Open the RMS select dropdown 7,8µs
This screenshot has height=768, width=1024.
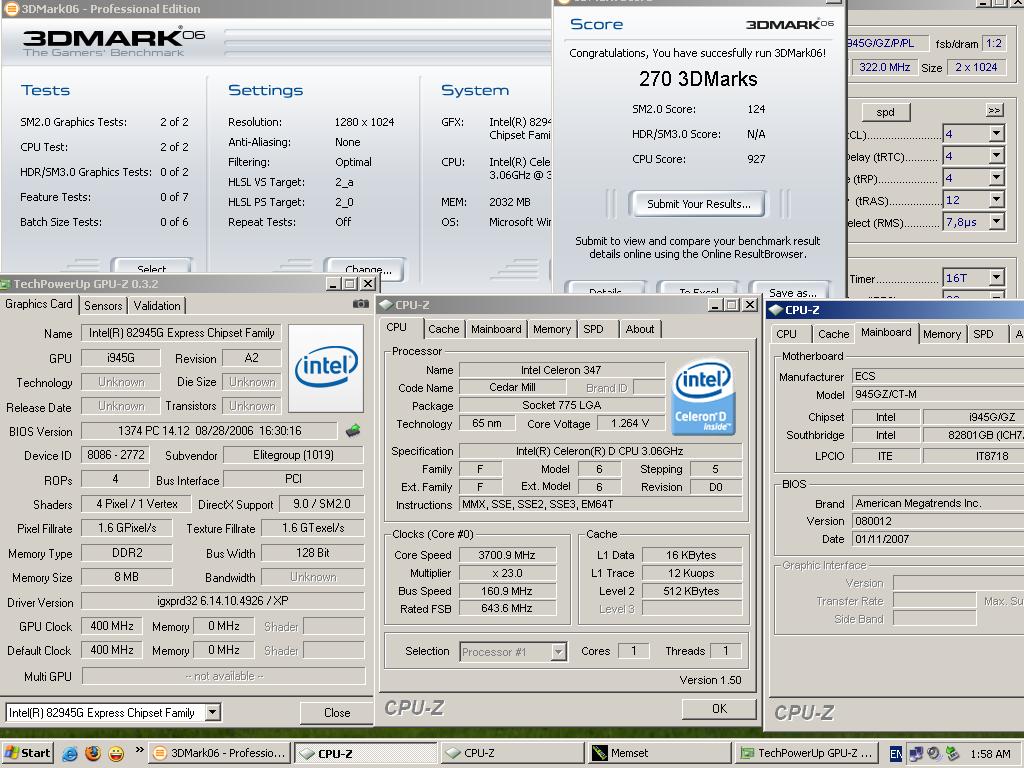click(x=996, y=221)
